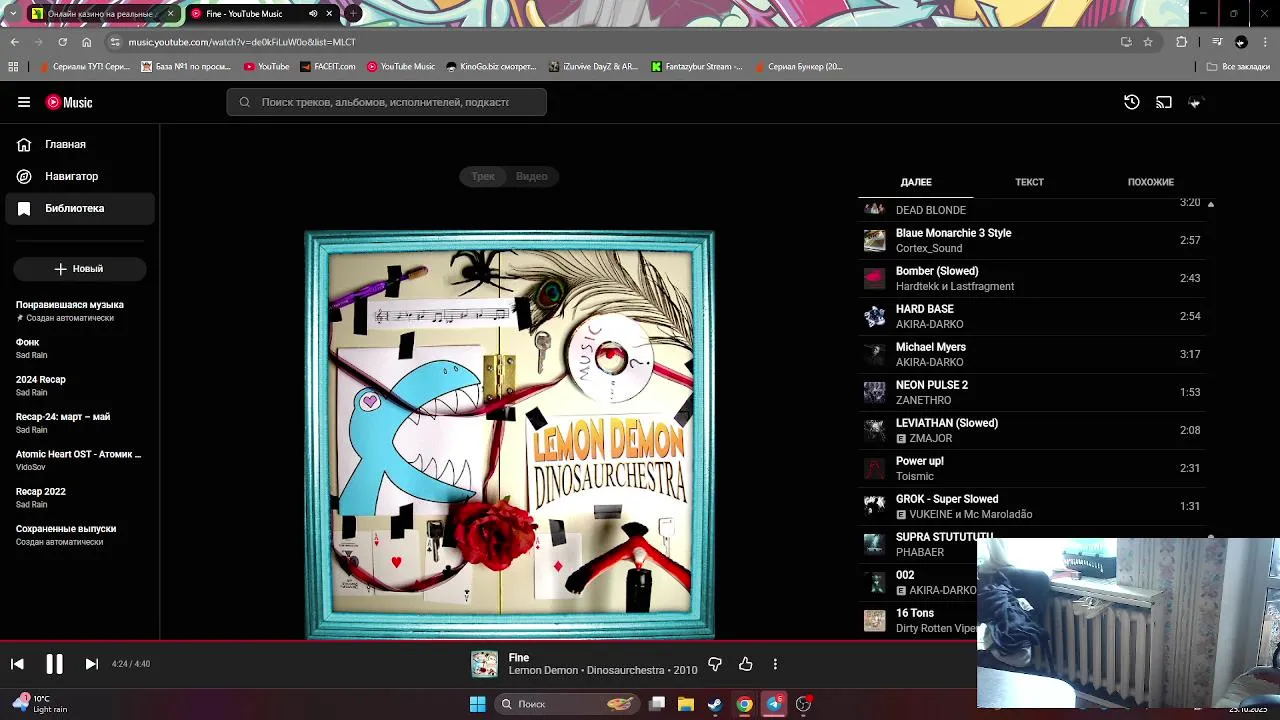This screenshot has height=720, width=1280.
Task: Open Навигатор in sidebar
Action: point(79,177)
